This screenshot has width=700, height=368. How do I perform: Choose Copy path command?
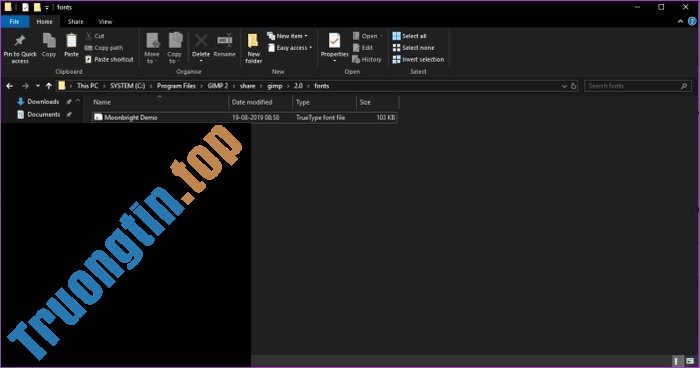104,48
